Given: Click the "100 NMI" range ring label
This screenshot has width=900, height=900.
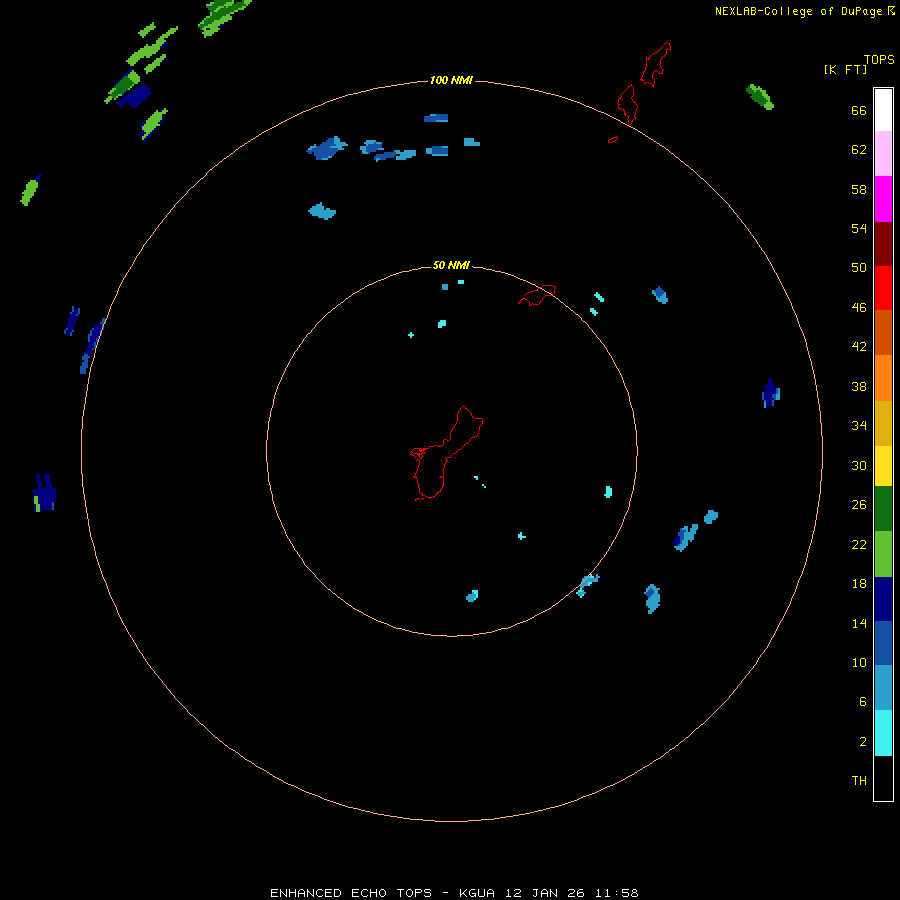Looking at the screenshot, I should click(451, 80).
